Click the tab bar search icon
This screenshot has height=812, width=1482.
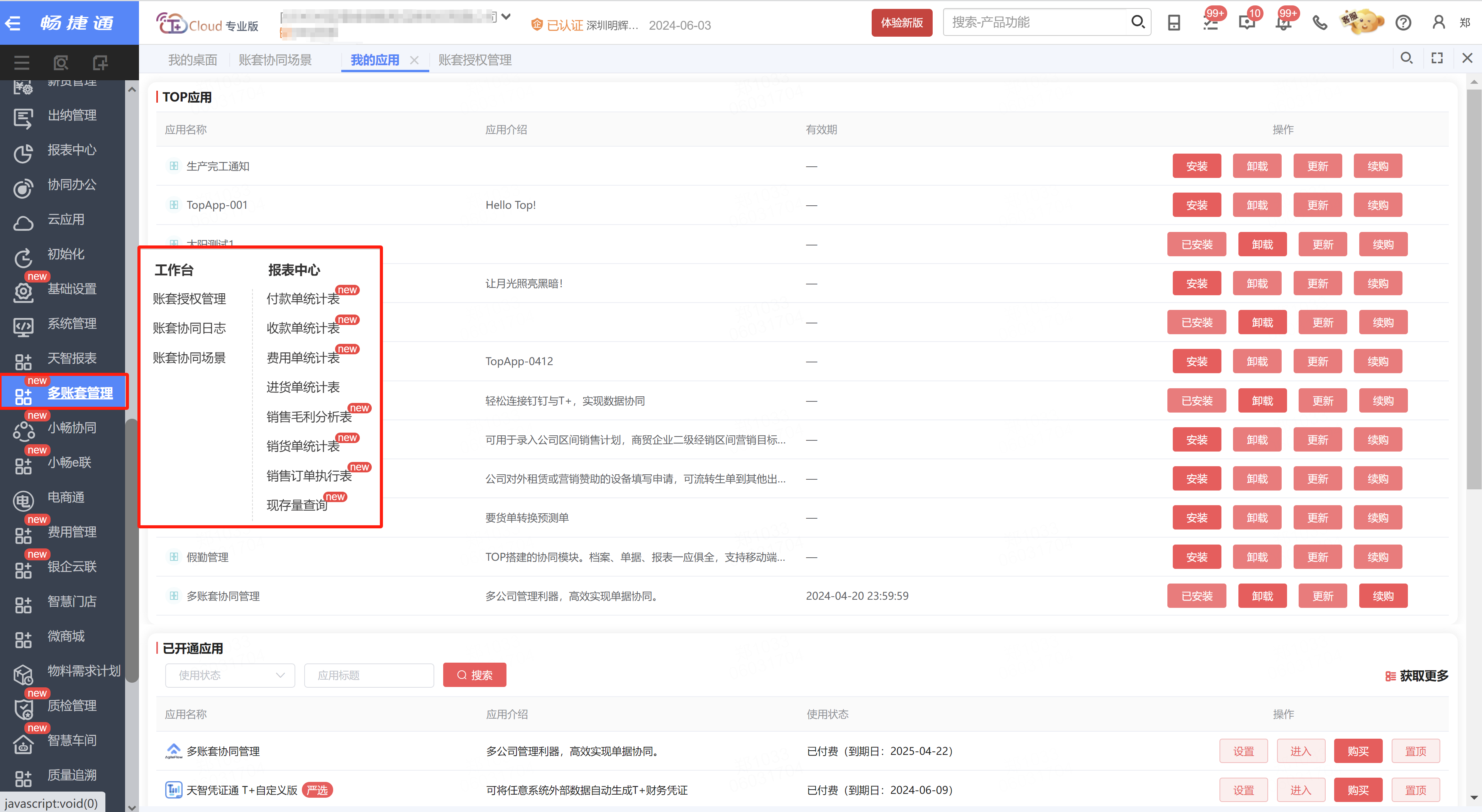[x=1407, y=58]
